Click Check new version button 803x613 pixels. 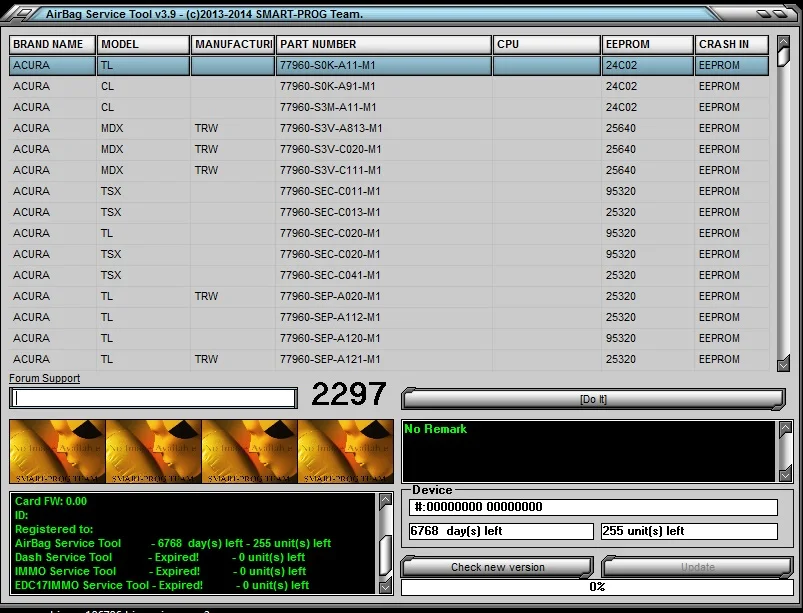pos(497,567)
